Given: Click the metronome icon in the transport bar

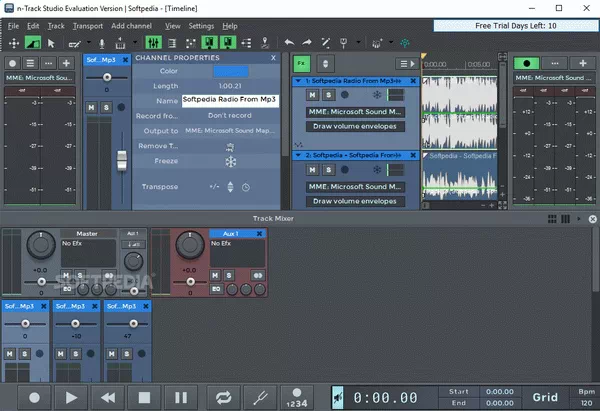Looking at the screenshot, I should [x=259, y=397].
